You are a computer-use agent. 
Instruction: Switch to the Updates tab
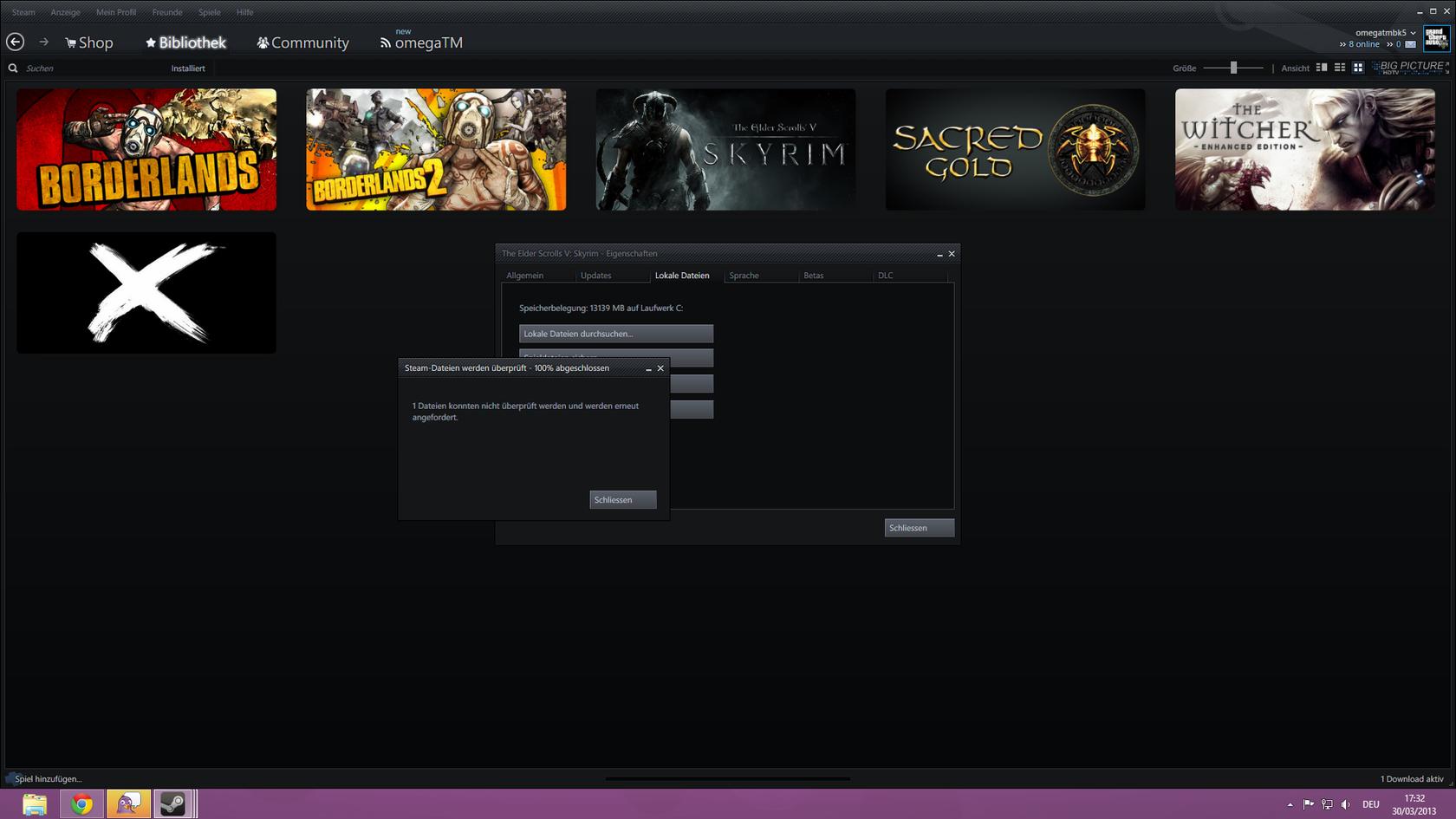[595, 276]
